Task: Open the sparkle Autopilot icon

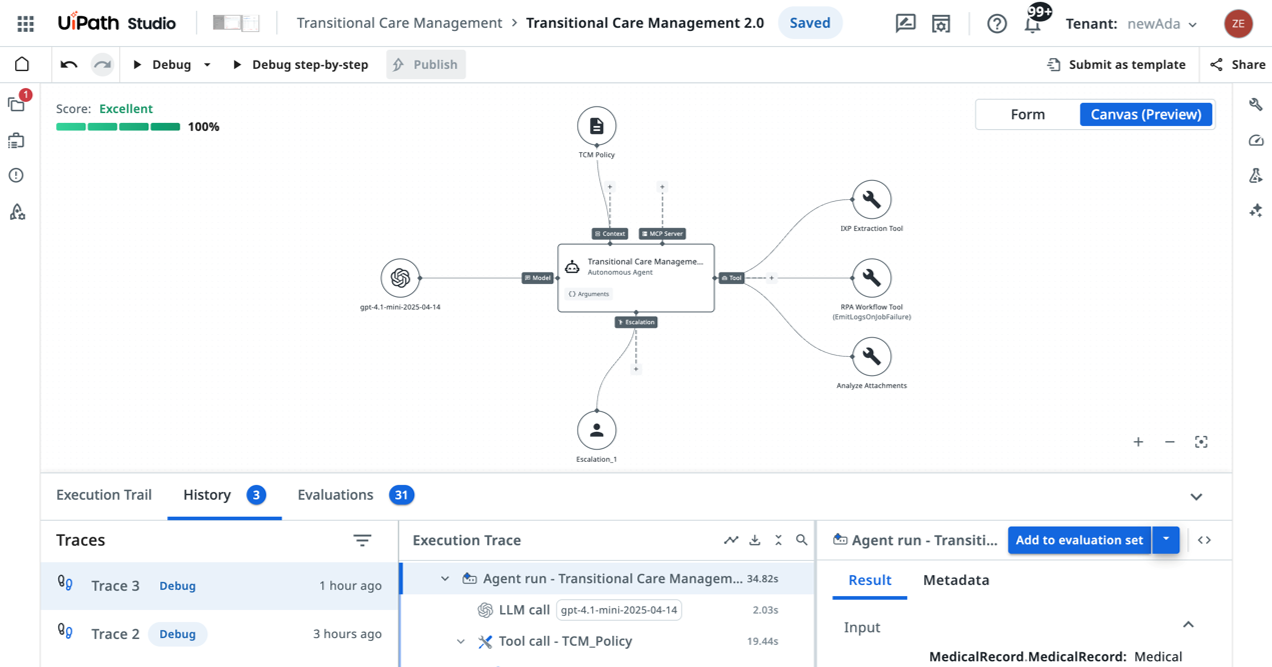Action: 1256,210
